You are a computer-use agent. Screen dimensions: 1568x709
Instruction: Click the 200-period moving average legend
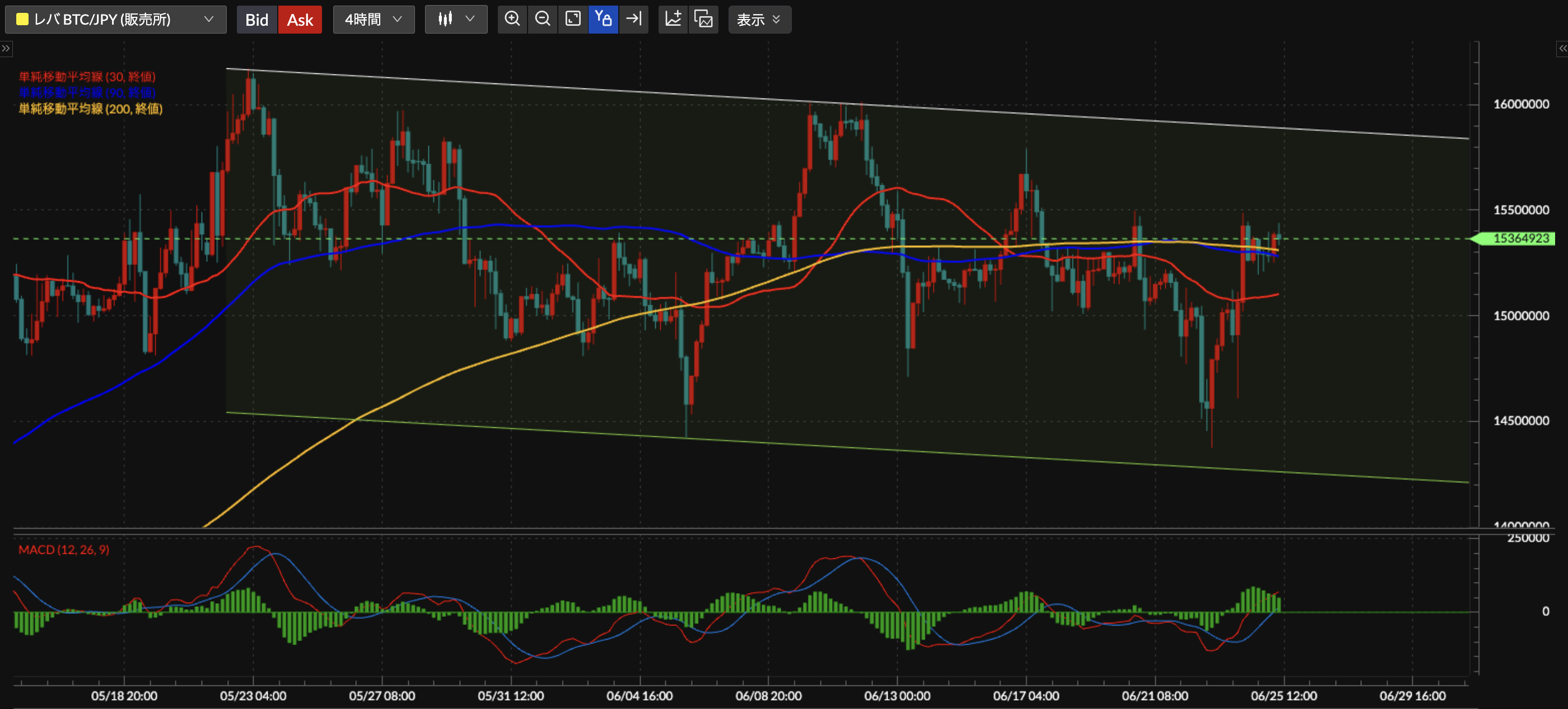tap(91, 109)
